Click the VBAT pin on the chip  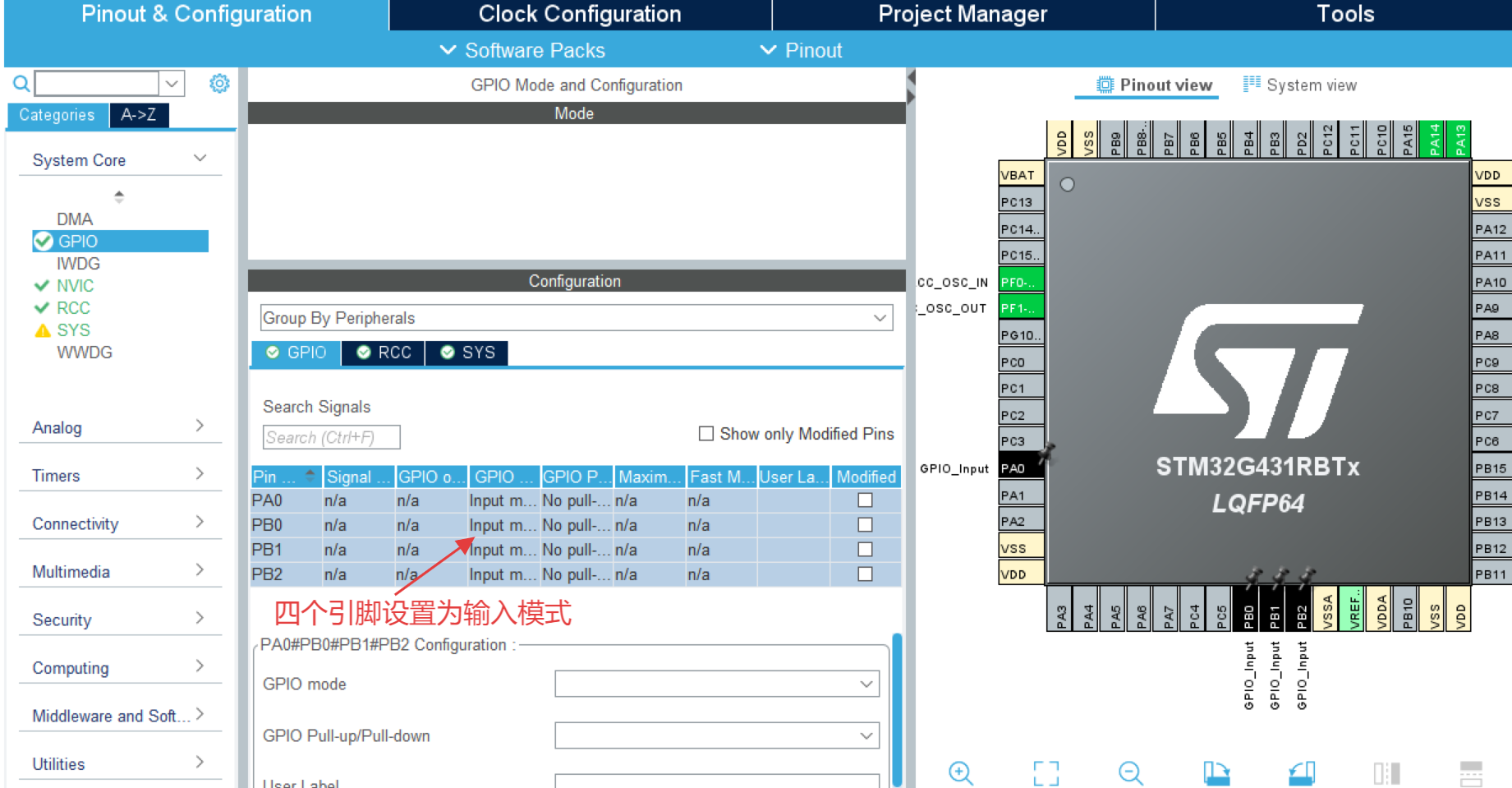(1021, 175)
